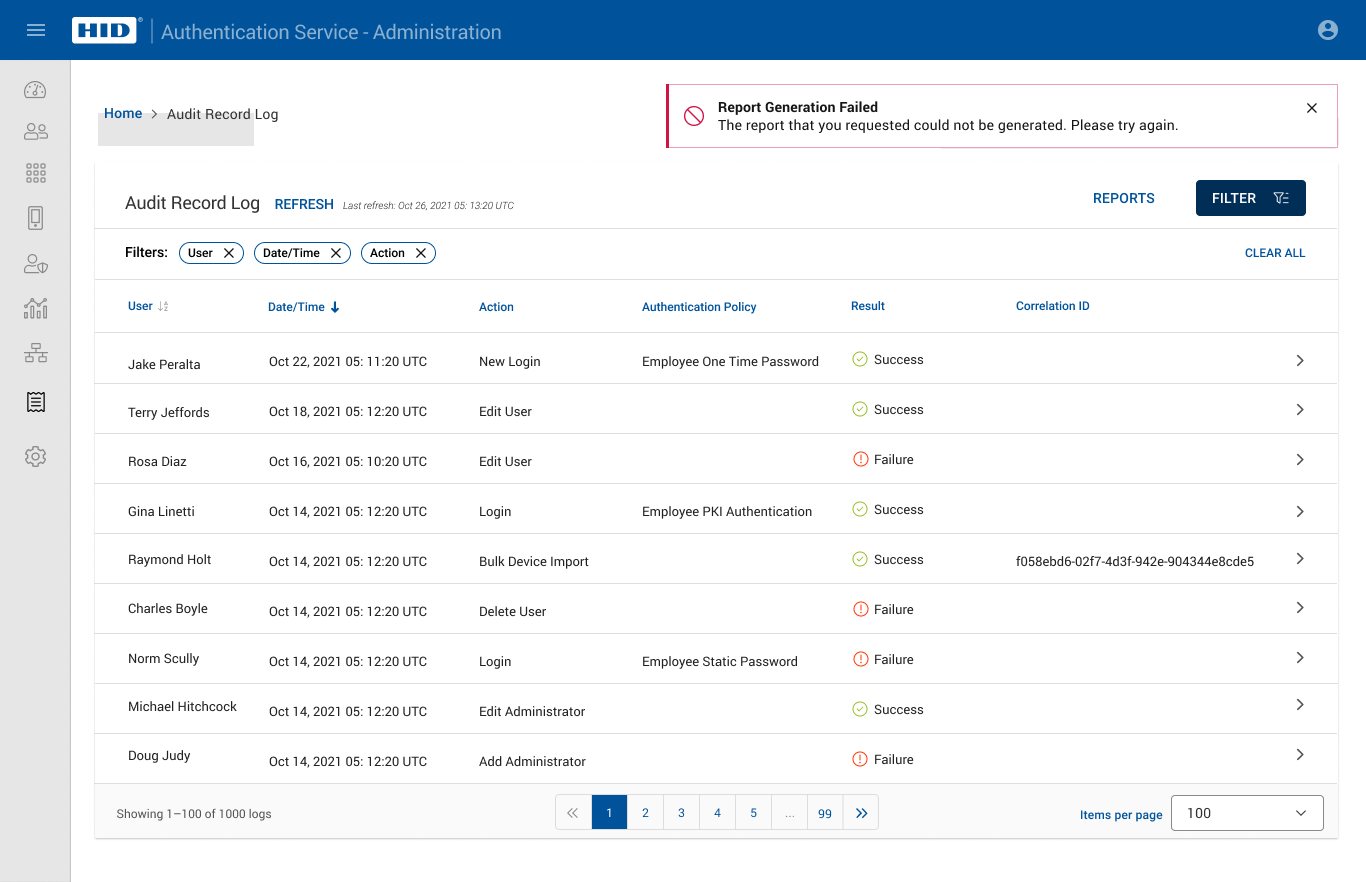Viewport: 1366px width, 882px height.
Task: Click the Correlation ID value f058ebd6
Action: click(1135, 561)
